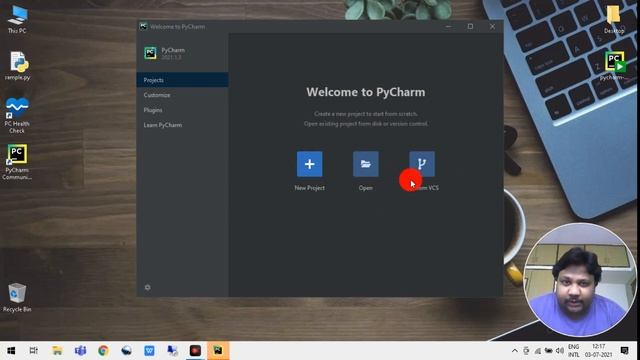Open Task View in taskbar
The image size is (640, 360).
coord(34,351)
